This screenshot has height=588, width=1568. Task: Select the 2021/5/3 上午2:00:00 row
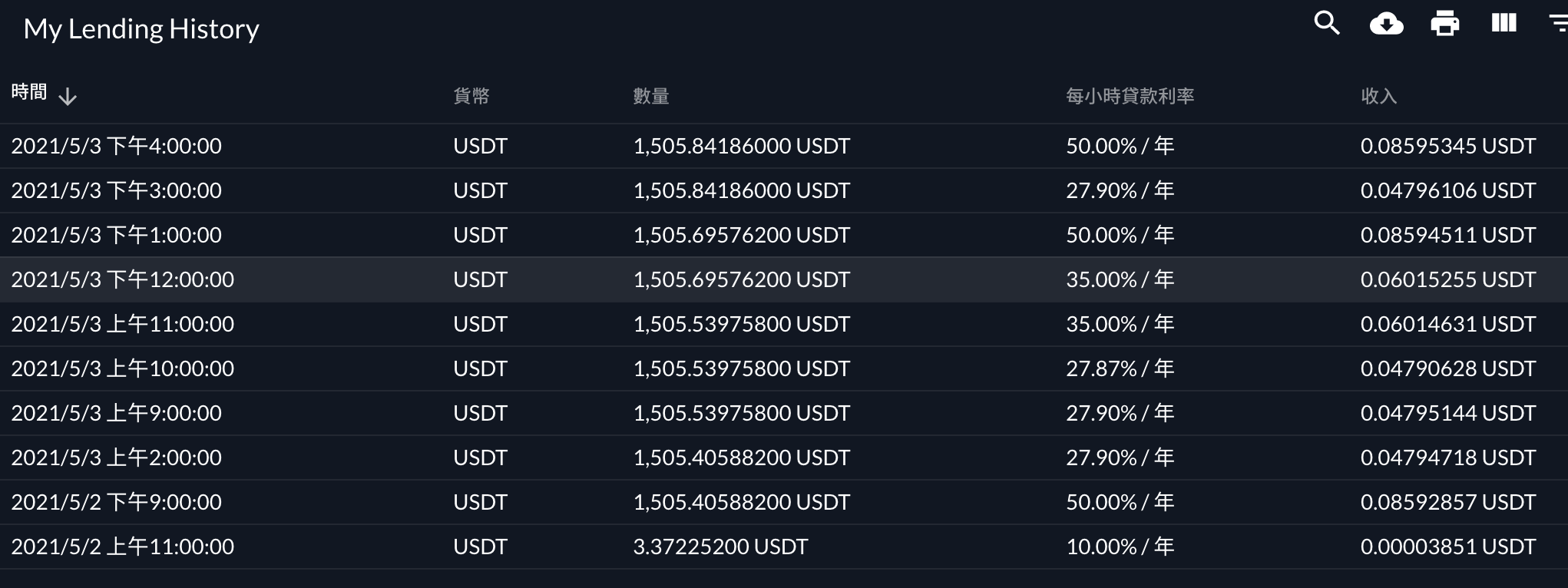click(x=784, y=458)
